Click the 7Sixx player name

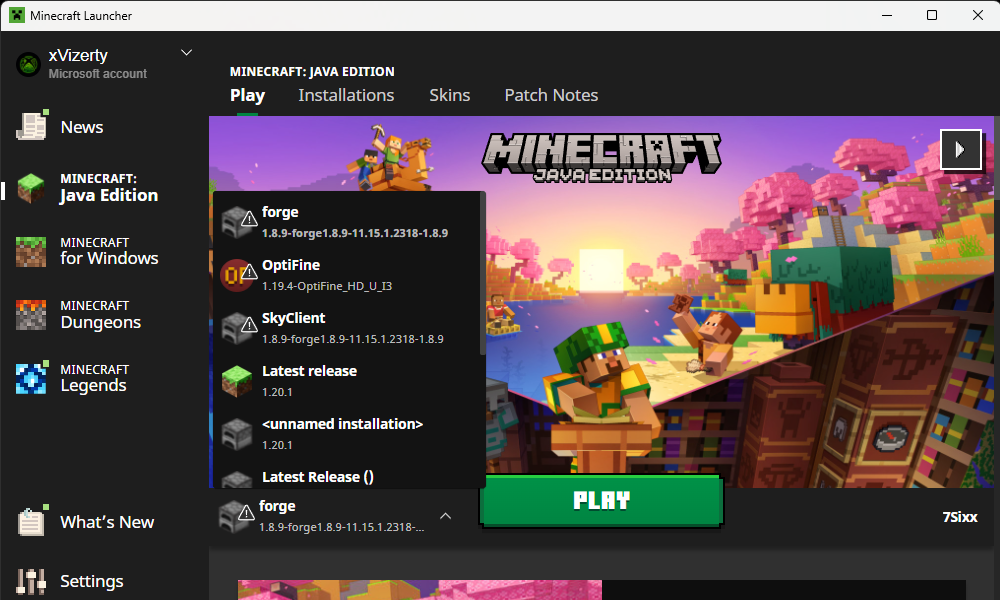(x=960, y=517)
